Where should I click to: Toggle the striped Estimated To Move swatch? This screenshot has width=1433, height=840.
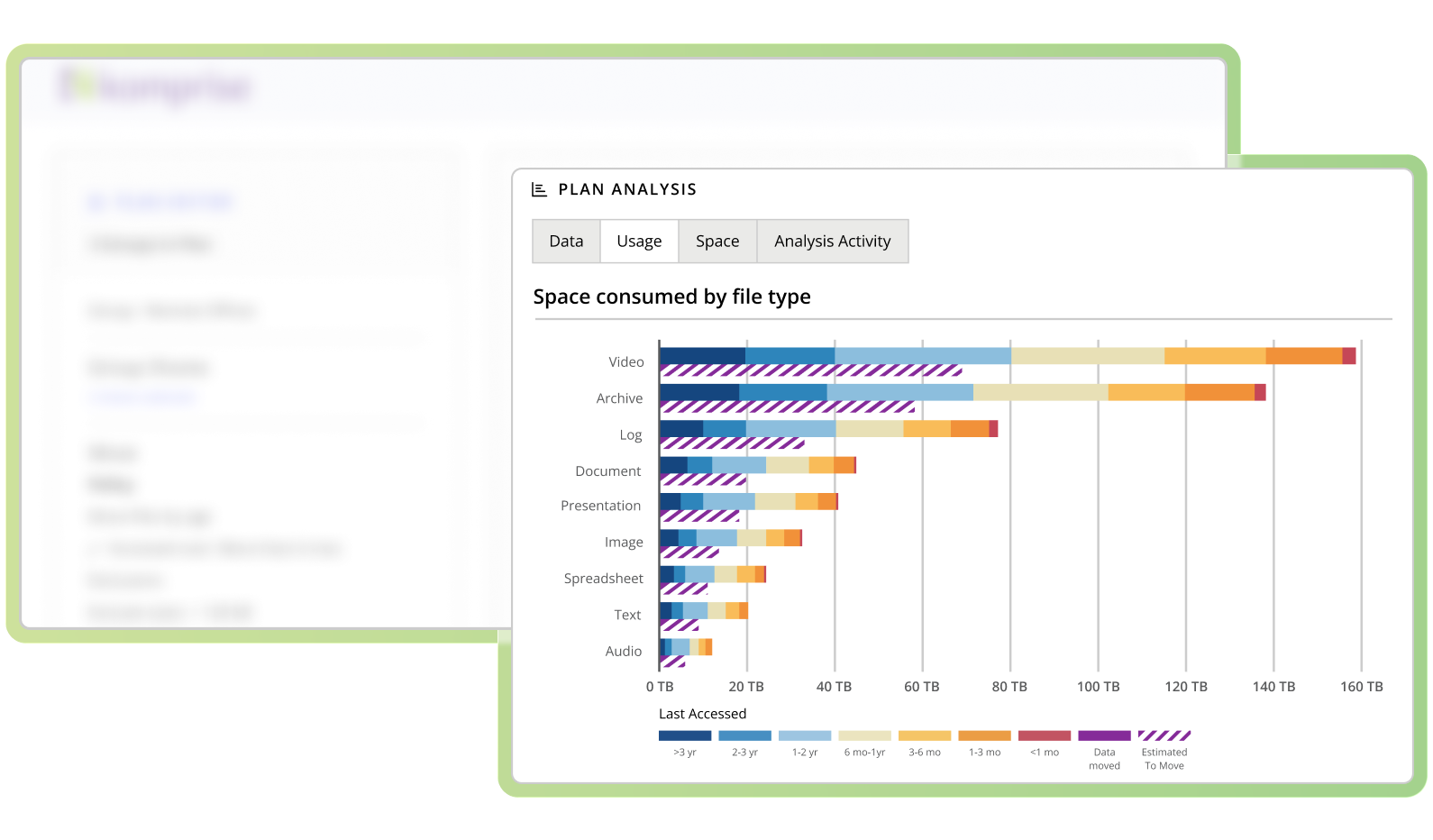point(1164,735)
